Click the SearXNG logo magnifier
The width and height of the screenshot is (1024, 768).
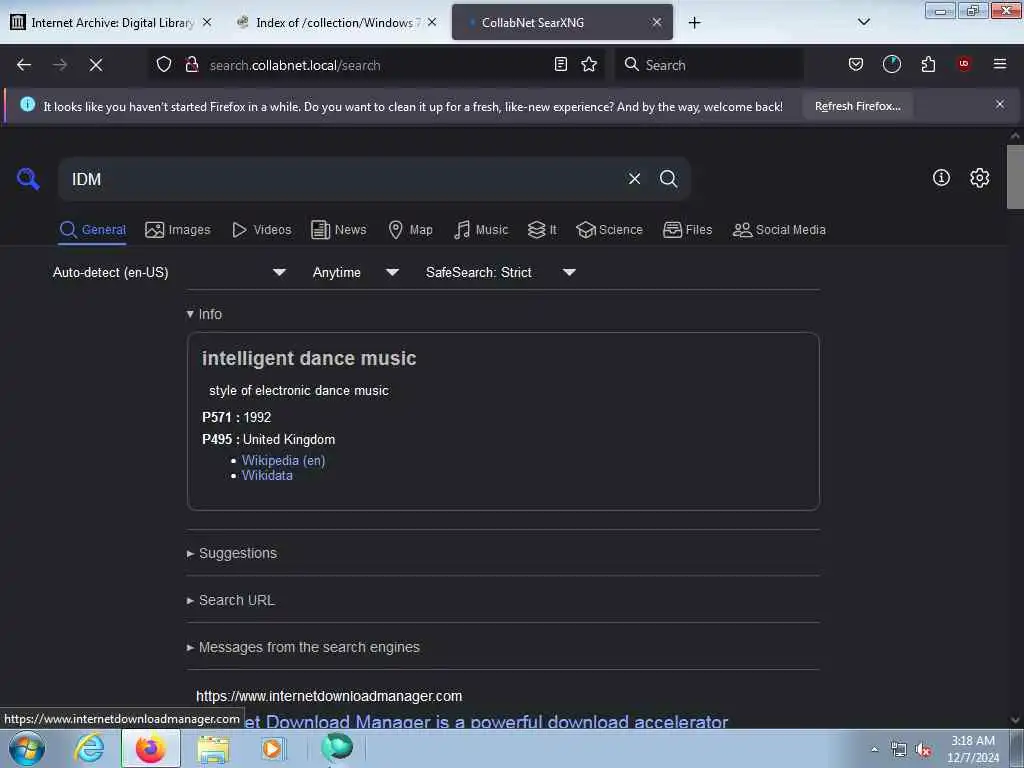28,178
